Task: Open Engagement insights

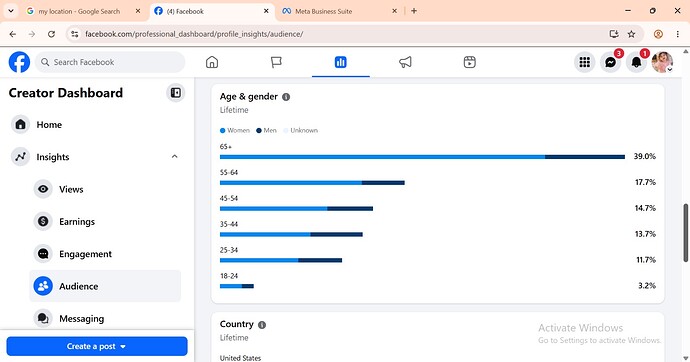Action: (105, 254)
